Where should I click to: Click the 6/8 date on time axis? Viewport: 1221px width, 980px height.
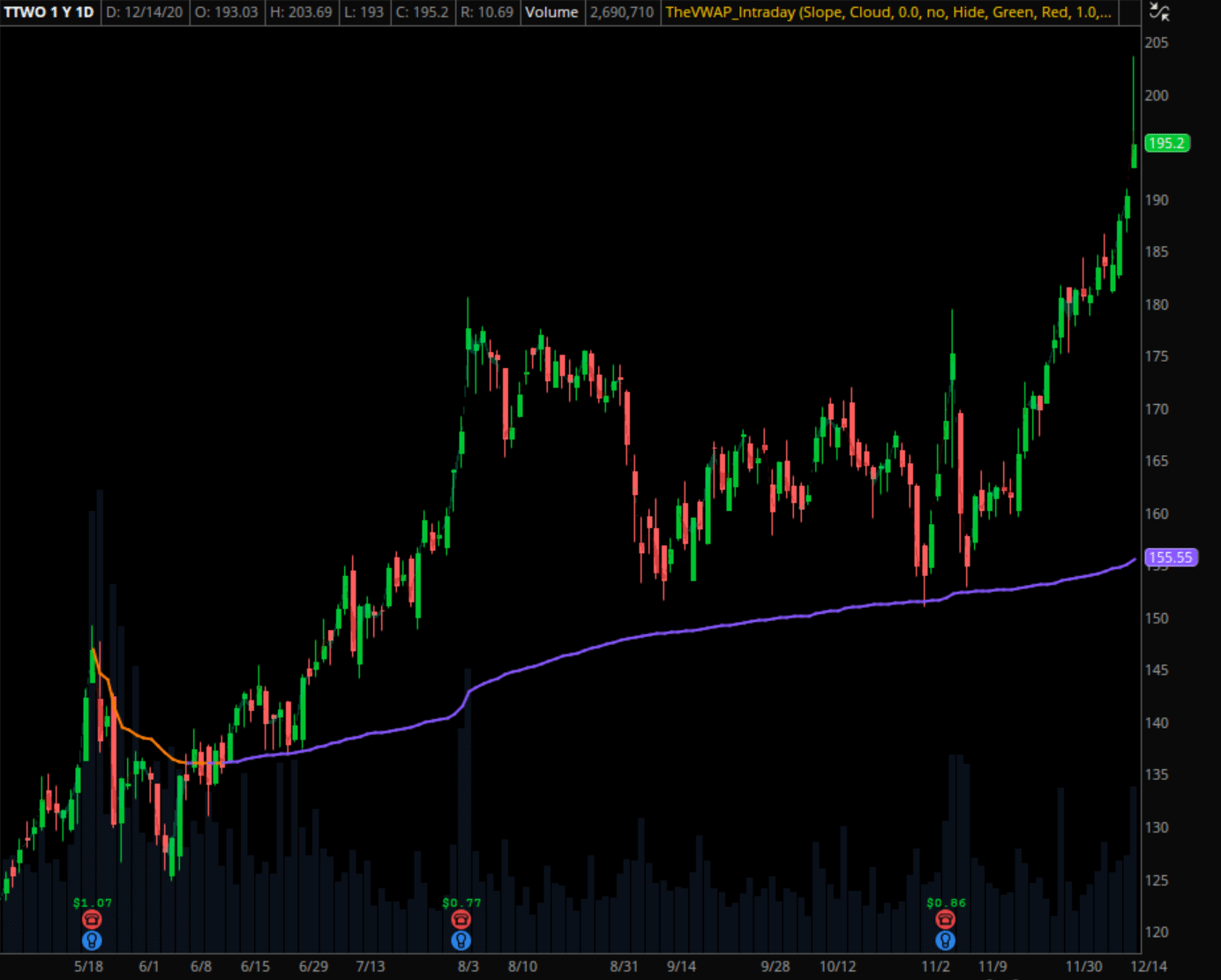(x=201, y=966)
